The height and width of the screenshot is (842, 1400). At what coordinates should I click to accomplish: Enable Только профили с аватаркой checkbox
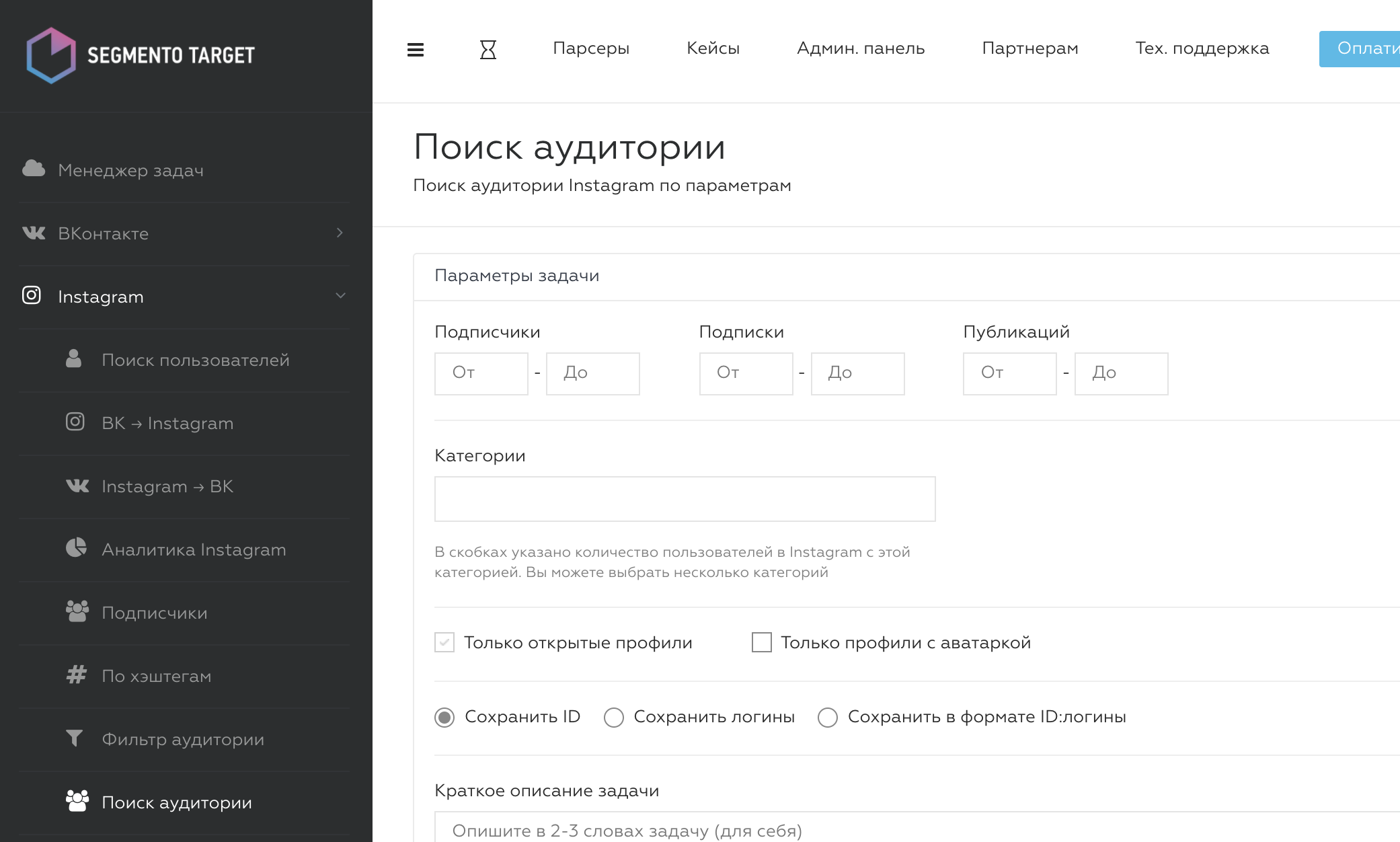(762, 642)
